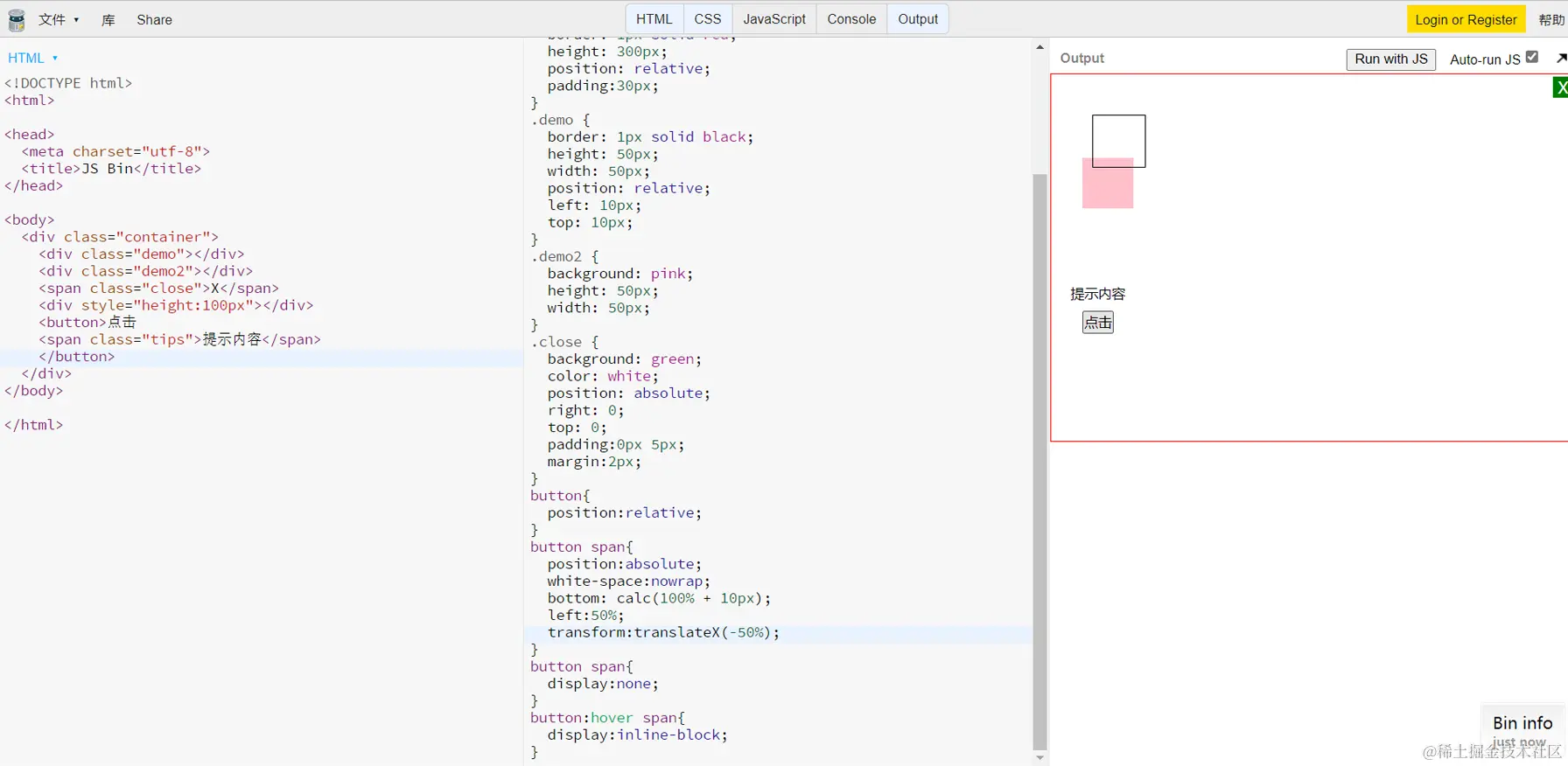Click the '<title>JS Bin</title>' line
Screen dimensions: 1568x766
111,169
